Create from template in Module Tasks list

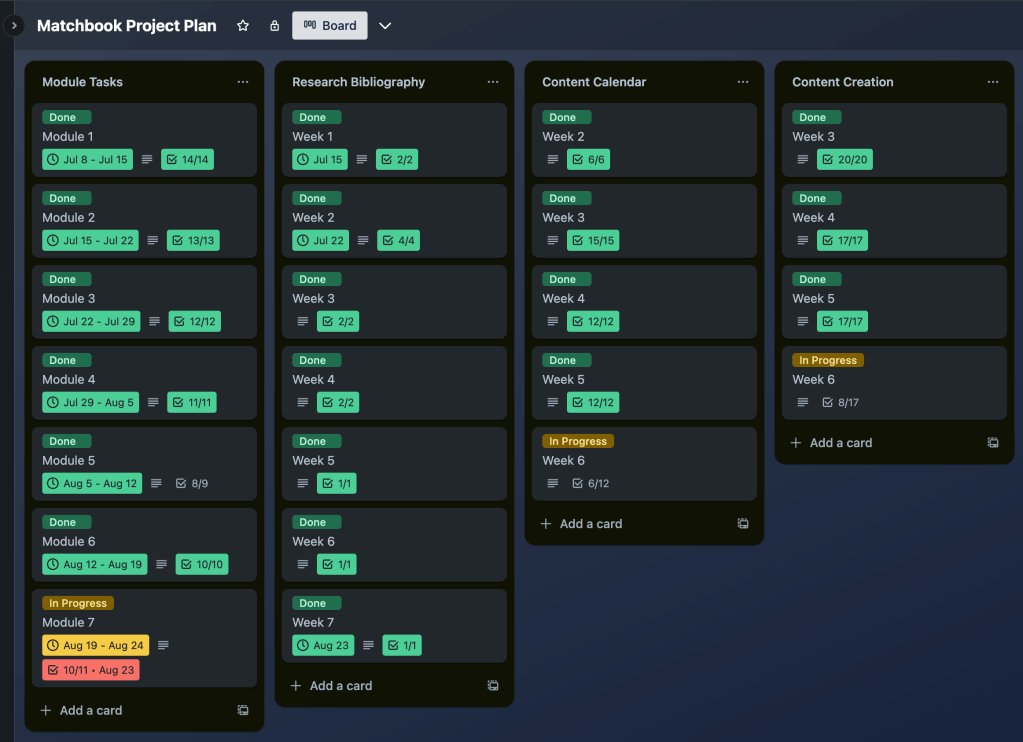(x=243, y=710)
